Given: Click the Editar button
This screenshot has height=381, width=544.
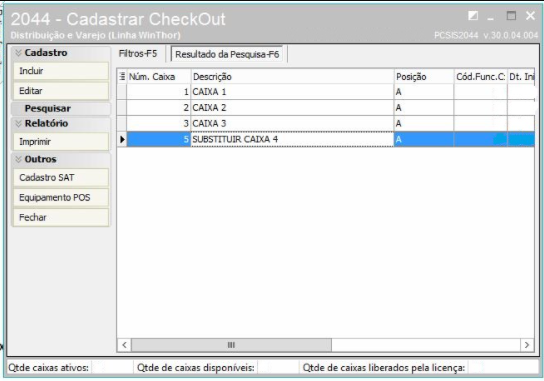Looking at the screenshot, I should coord(61,91).
